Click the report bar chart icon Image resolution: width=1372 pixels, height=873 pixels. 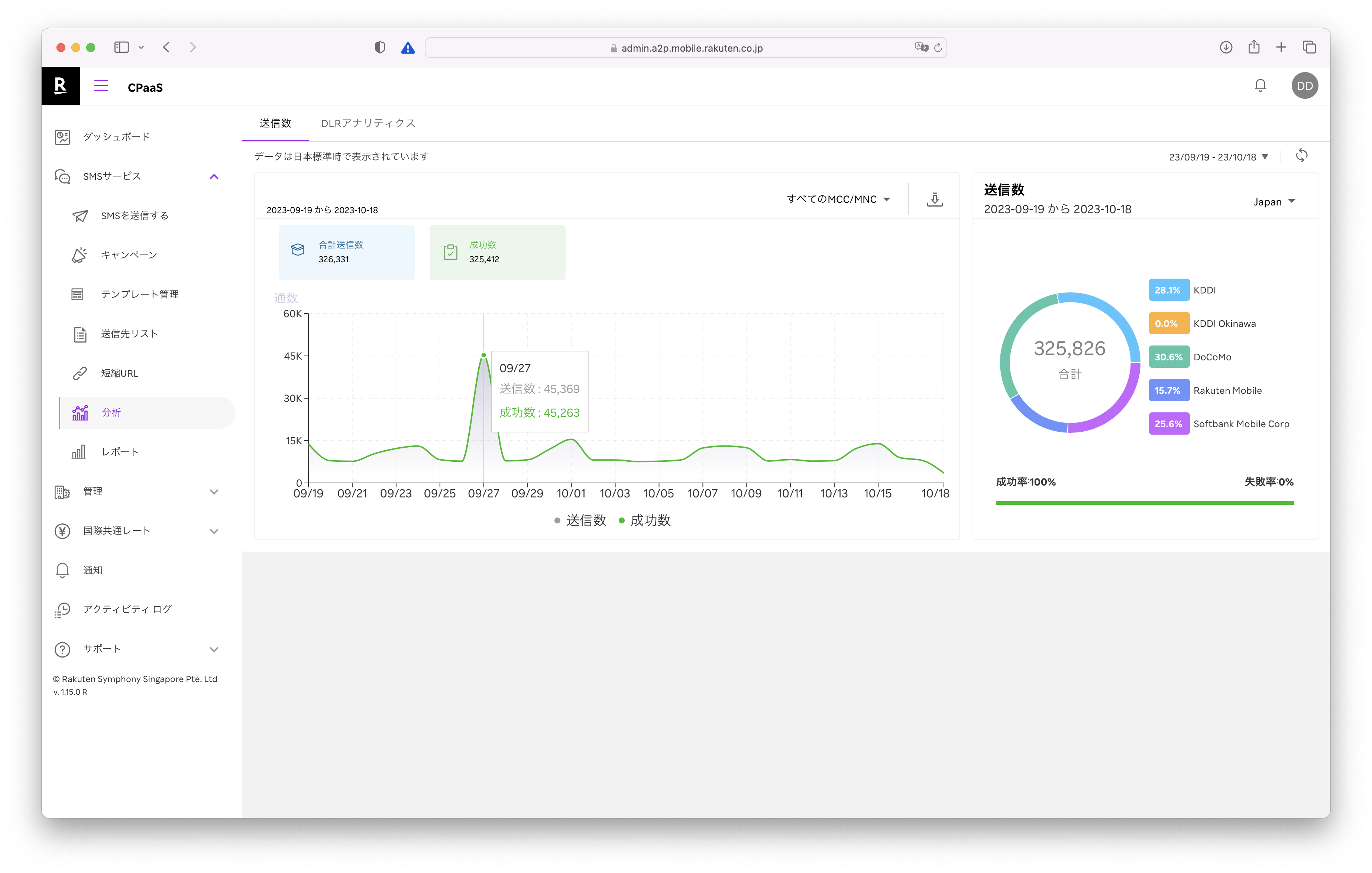click(79, 452)
